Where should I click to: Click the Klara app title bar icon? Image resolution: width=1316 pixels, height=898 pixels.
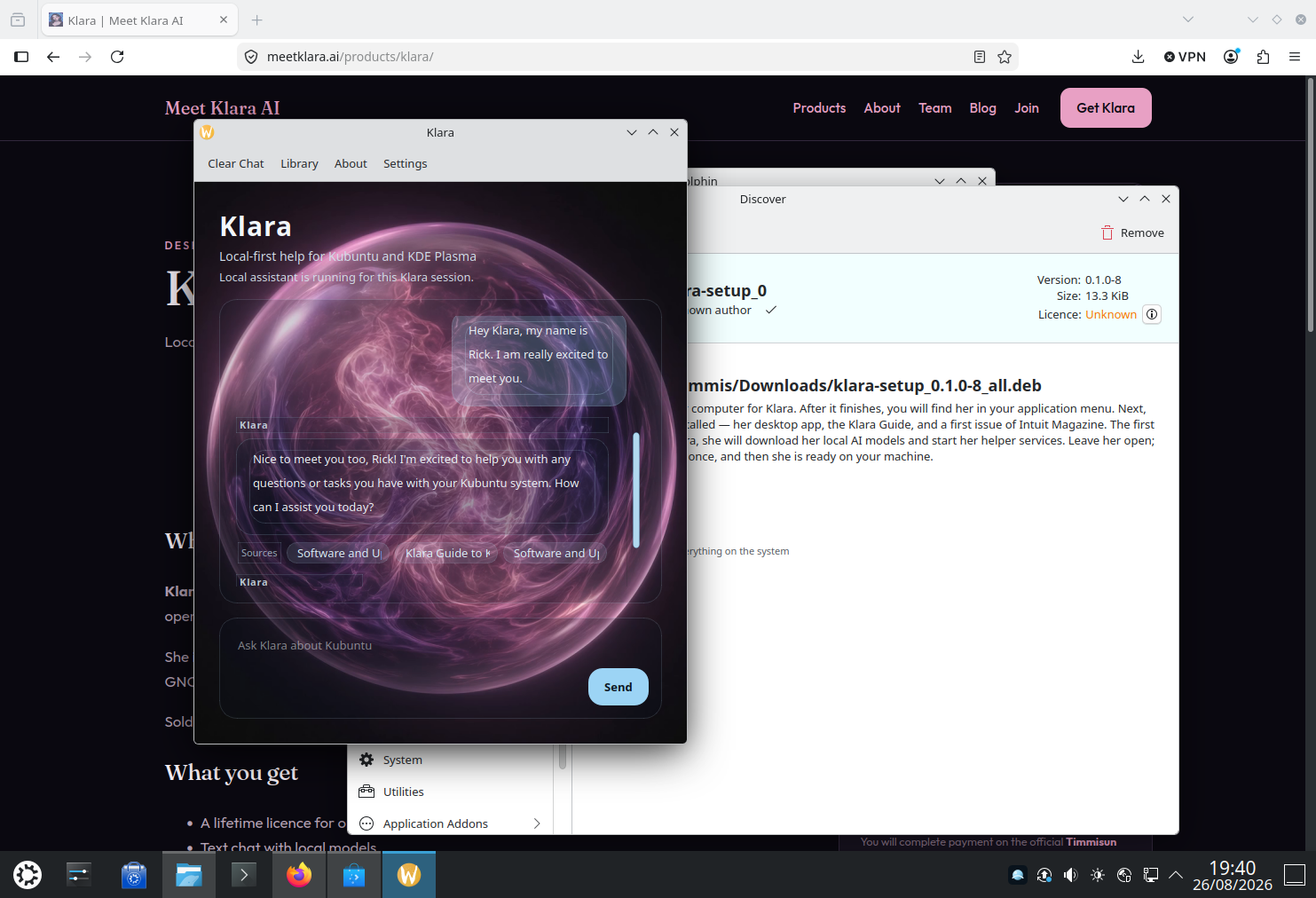point(207,132)
